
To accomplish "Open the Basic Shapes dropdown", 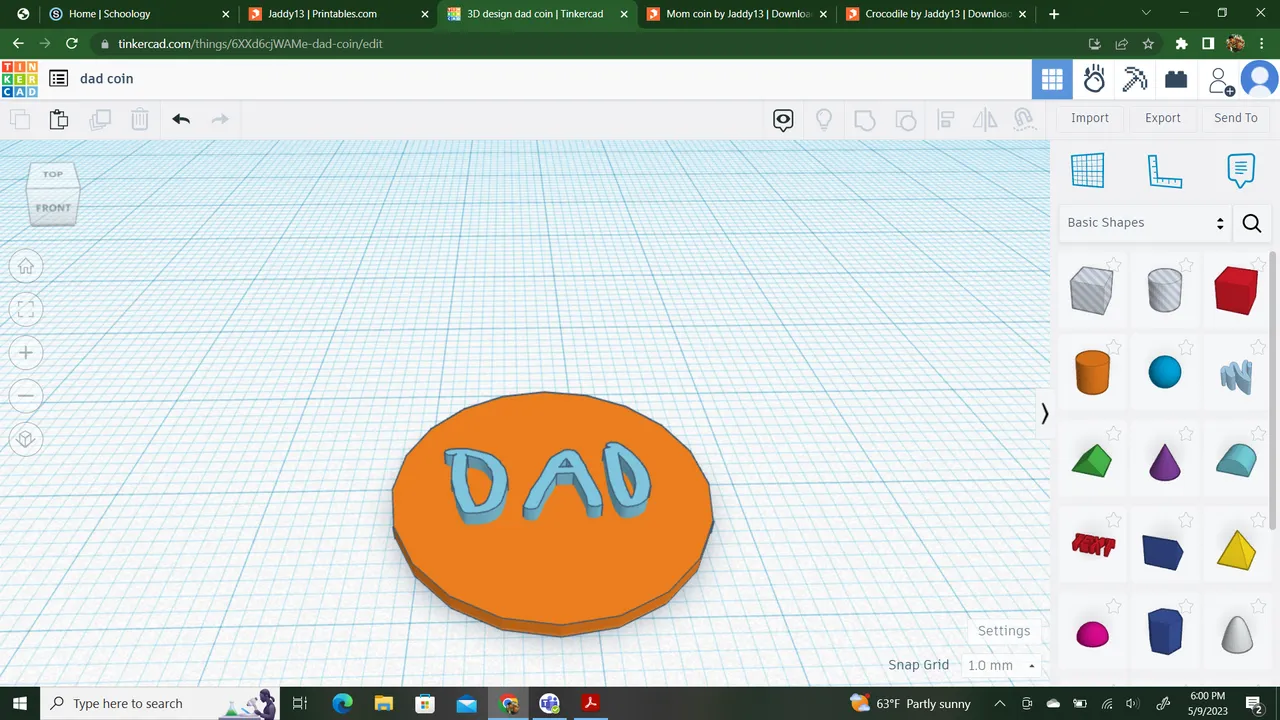I will click(1144, 222).
